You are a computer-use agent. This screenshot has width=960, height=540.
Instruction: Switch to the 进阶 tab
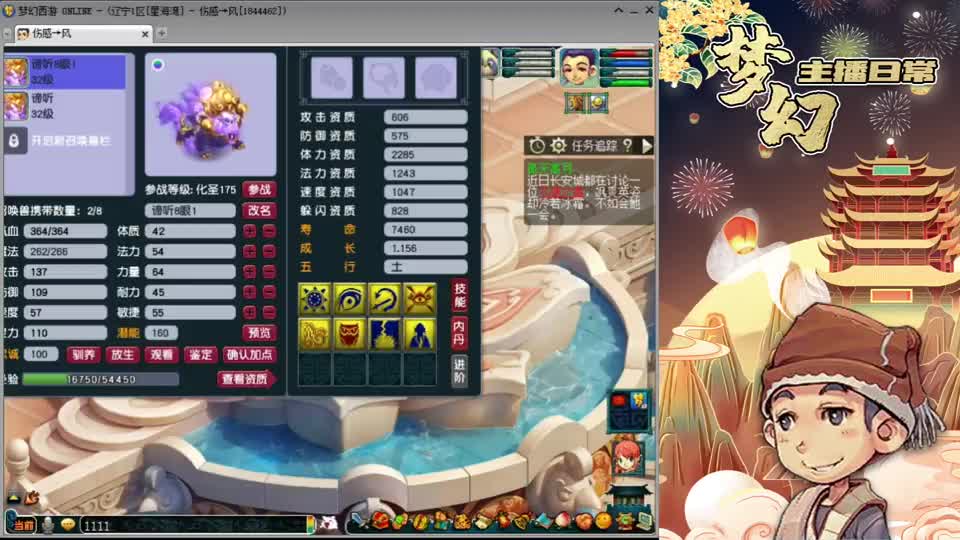460,371
